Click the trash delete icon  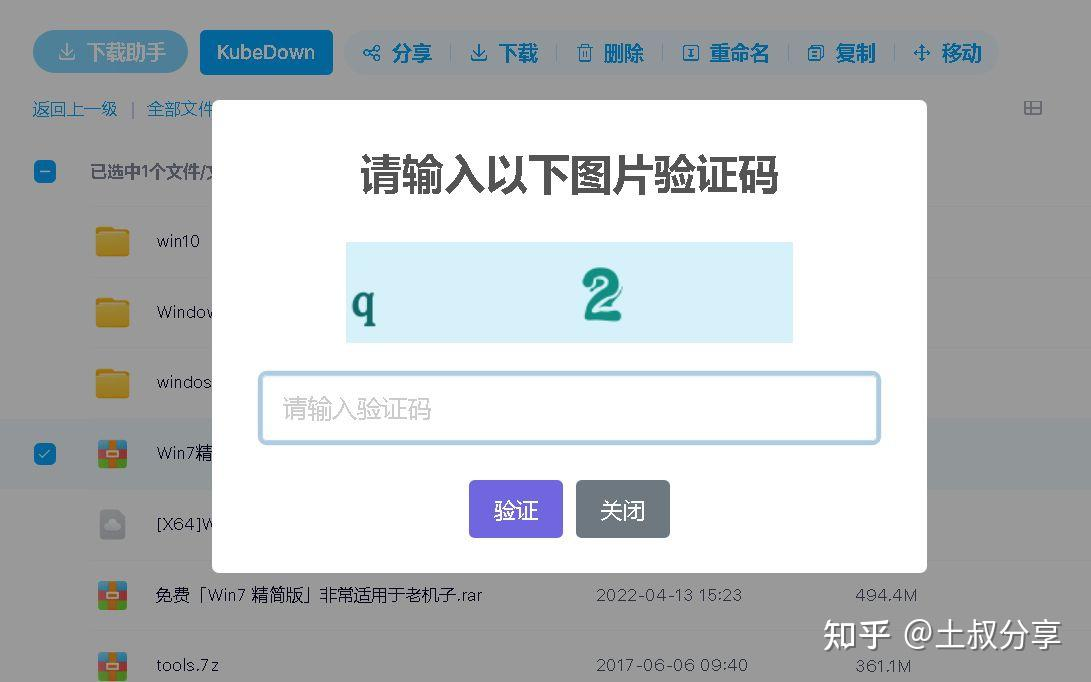[x=585, y=53]
